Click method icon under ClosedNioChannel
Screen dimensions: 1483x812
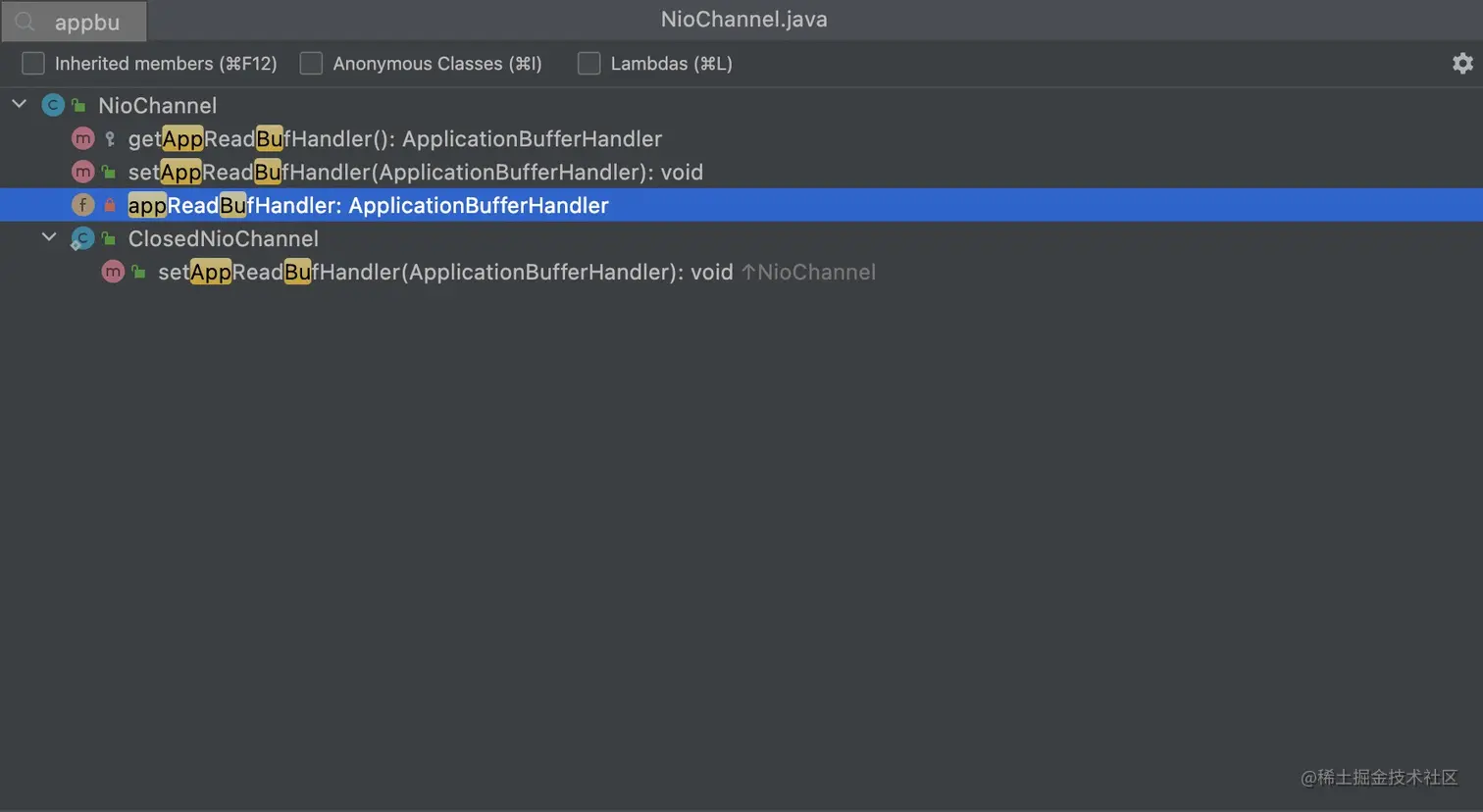click(x=113, y=272)
